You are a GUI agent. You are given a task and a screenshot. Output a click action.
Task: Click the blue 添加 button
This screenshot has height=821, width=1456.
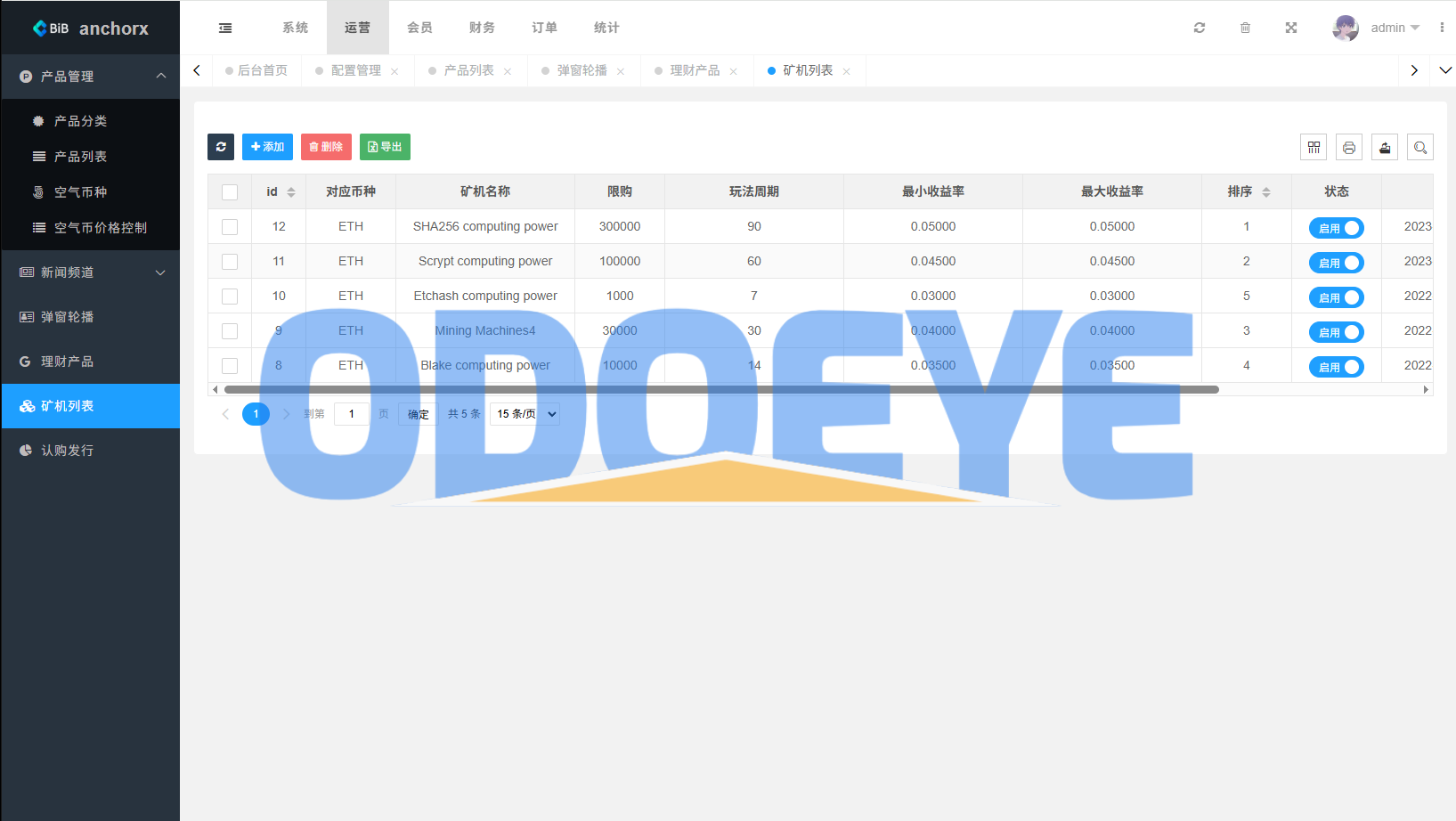267,147
